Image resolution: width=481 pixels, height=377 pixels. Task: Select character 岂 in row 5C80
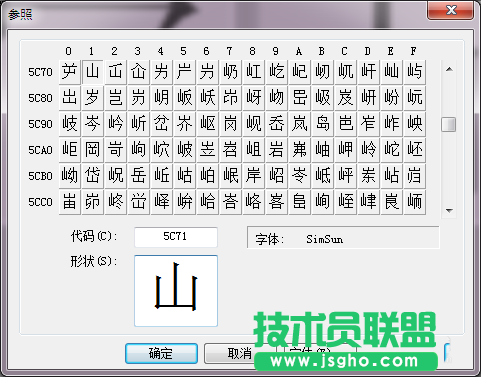pos(115,98)
